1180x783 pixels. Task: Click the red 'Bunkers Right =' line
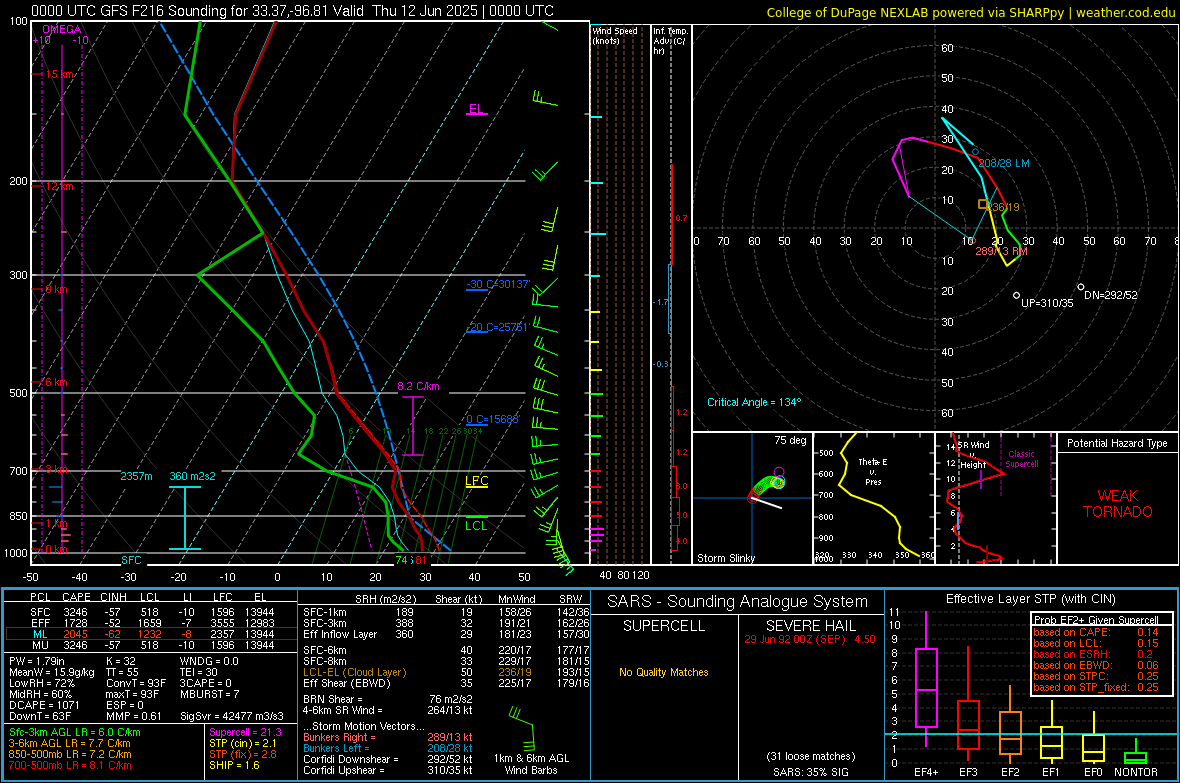[388, 737]
